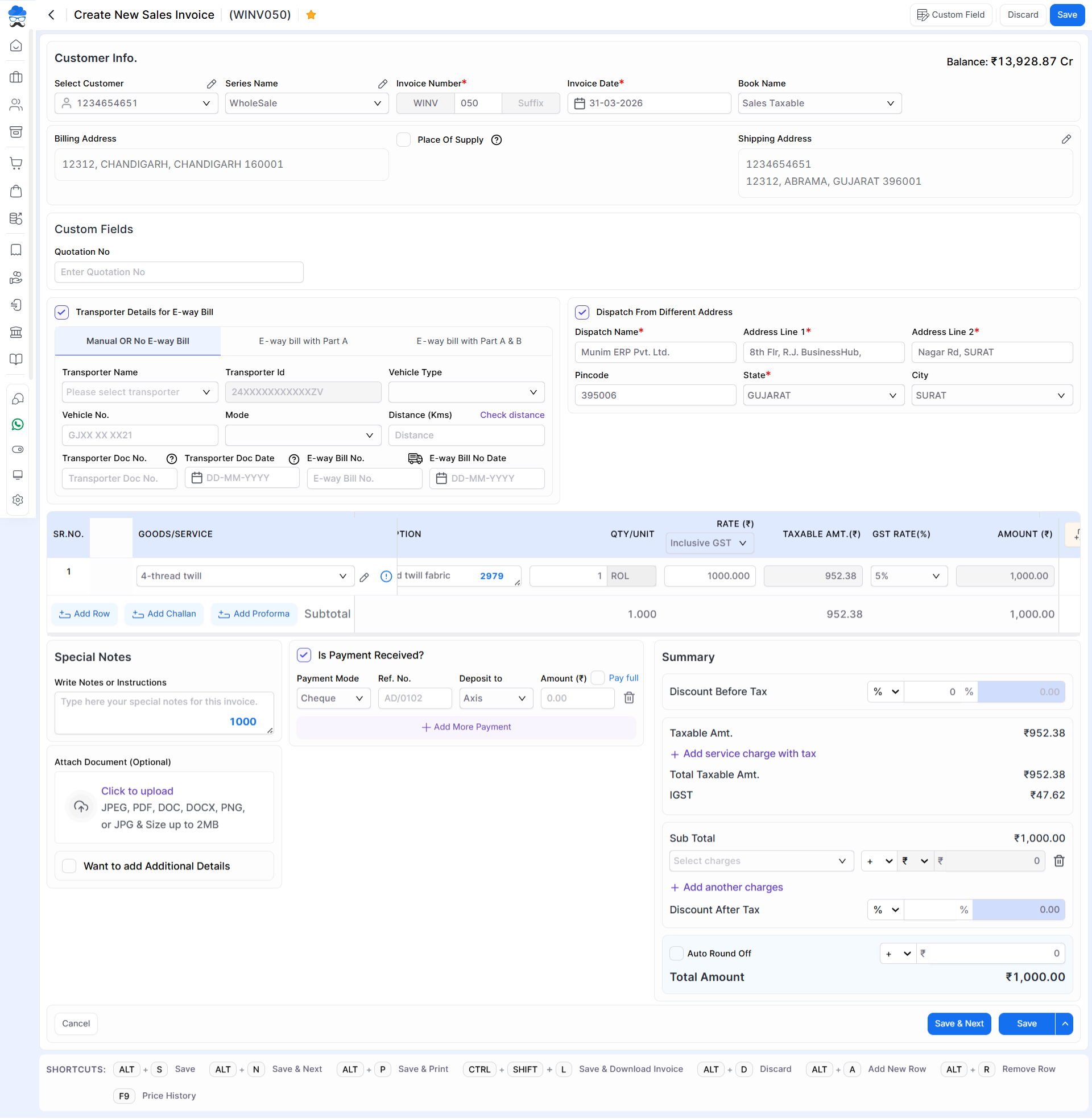The height and width of the screenshot is (1119, 1092).
Task: Click the edit pencil next to Select Customer
Action: click(212, 84)
